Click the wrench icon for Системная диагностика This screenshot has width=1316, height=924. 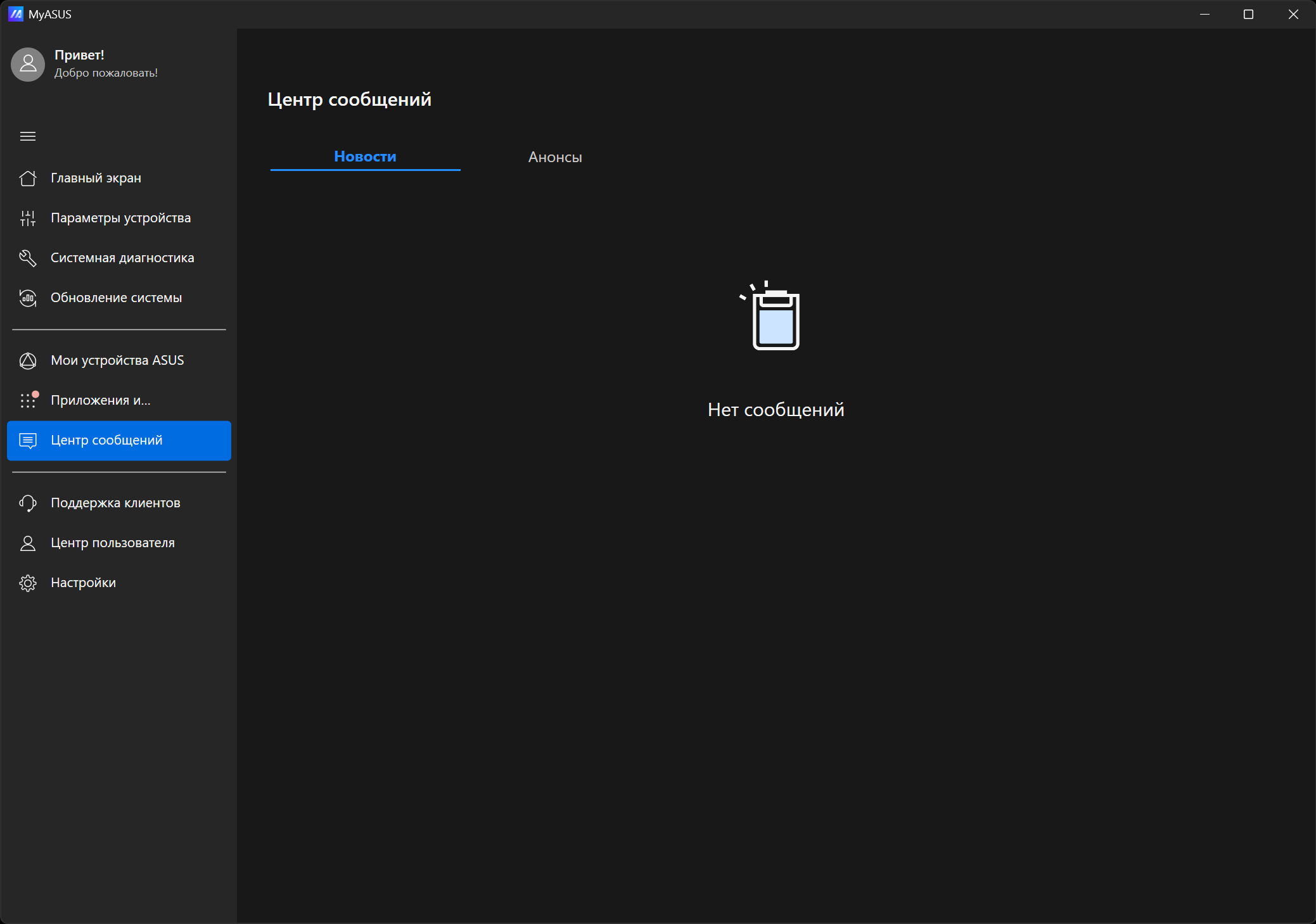coord(28,258)
